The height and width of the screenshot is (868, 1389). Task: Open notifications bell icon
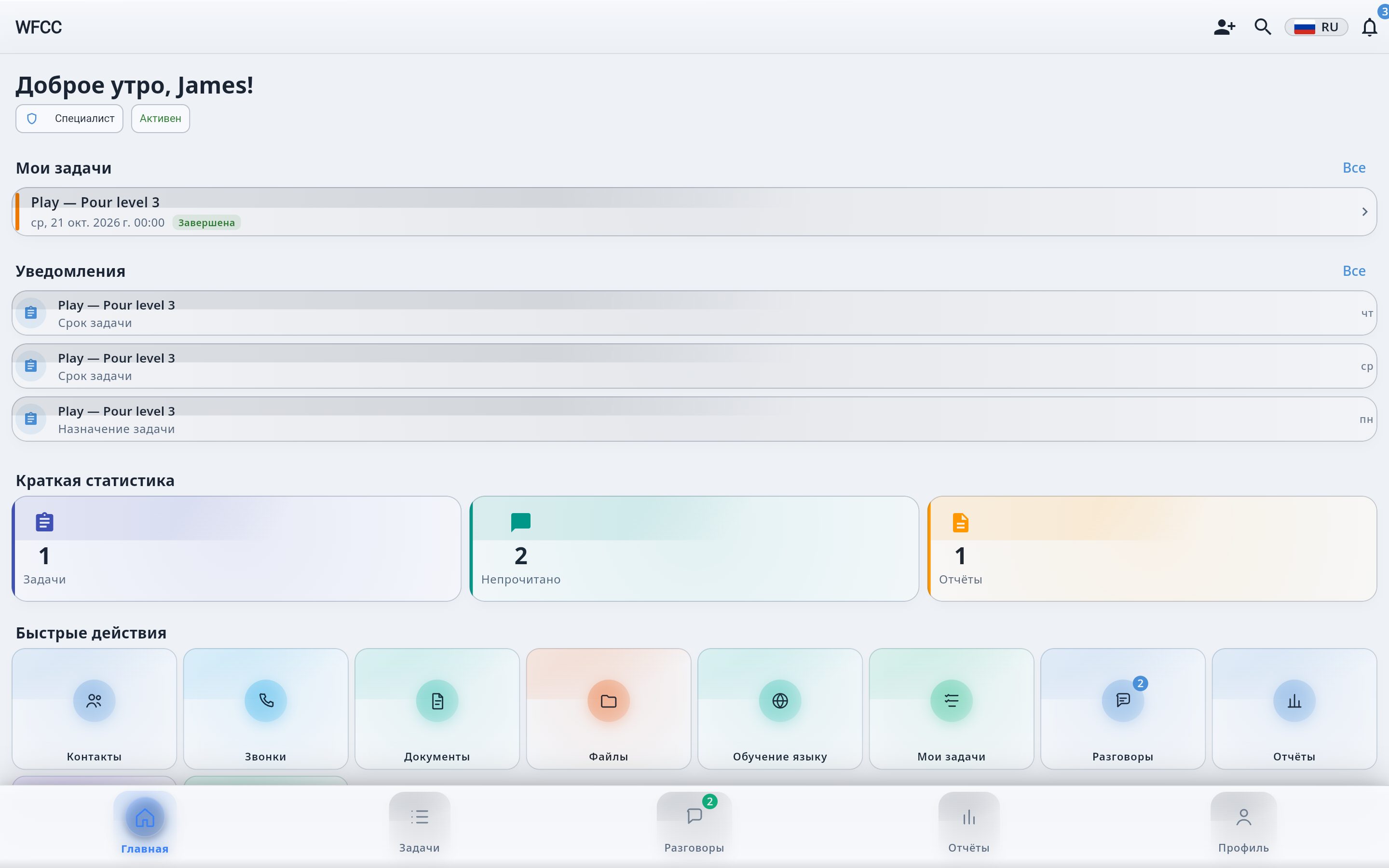tap(1370, 27)
